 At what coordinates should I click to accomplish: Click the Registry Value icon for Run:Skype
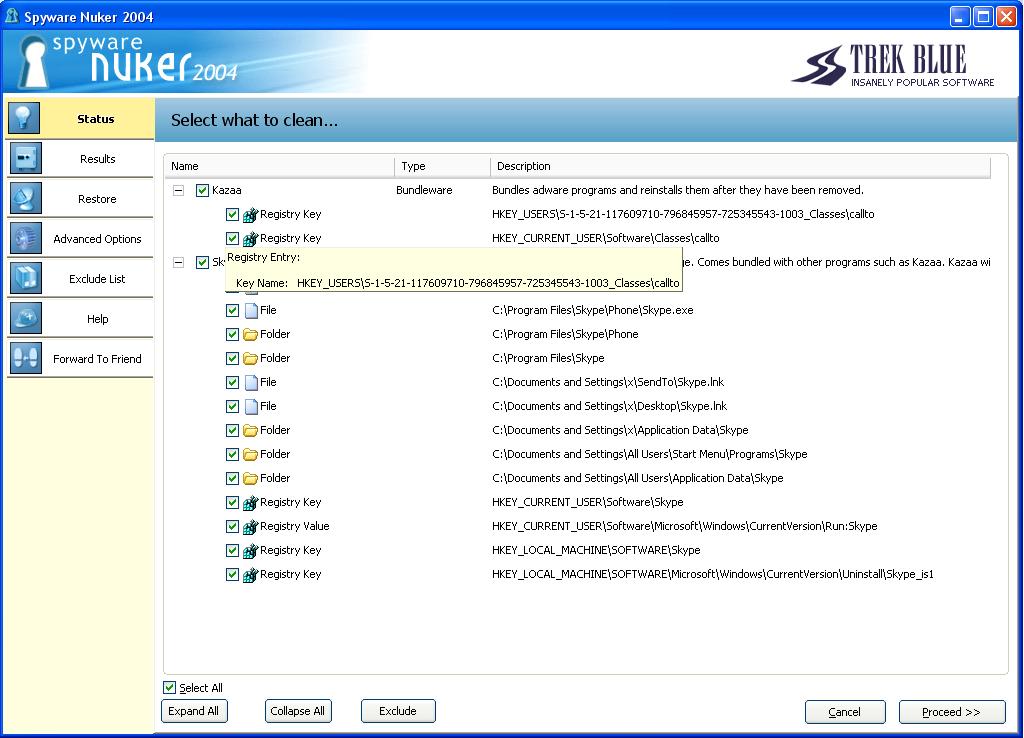(251, 526)
